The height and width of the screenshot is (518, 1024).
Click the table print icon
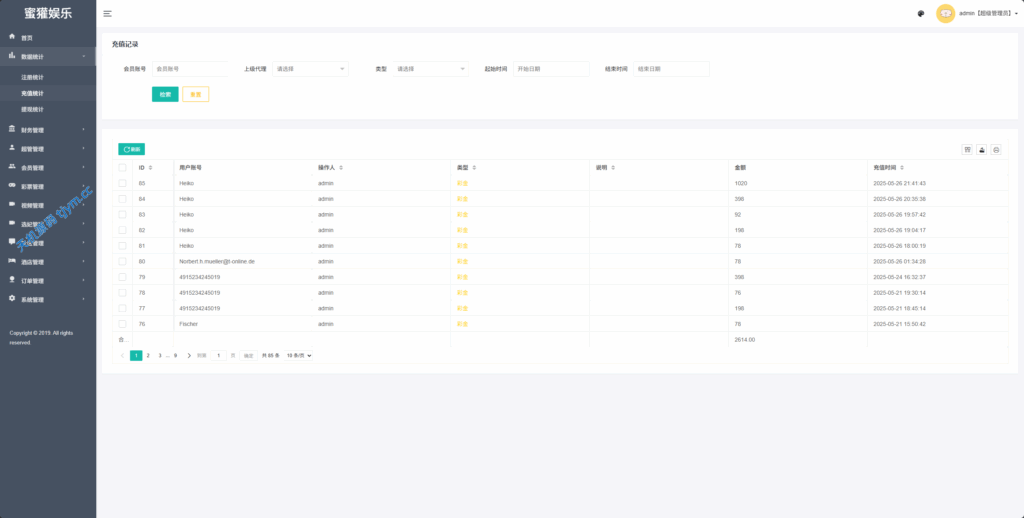click(x=996, y=149)
